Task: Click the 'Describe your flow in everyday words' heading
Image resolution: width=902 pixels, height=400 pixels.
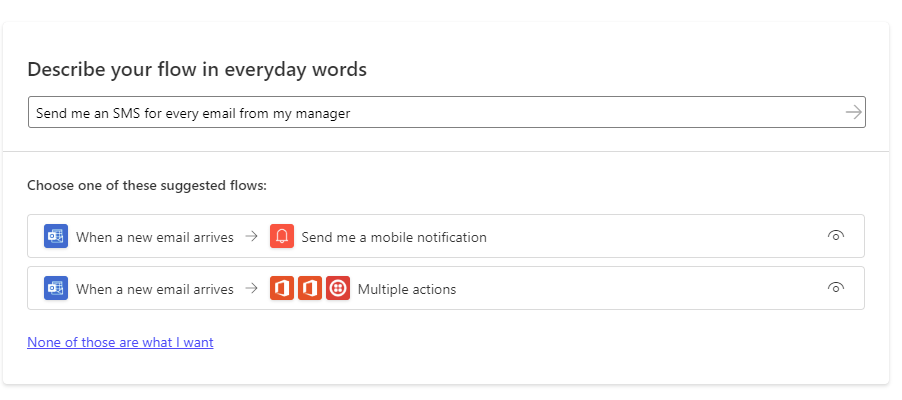Action: pos(197,69)
